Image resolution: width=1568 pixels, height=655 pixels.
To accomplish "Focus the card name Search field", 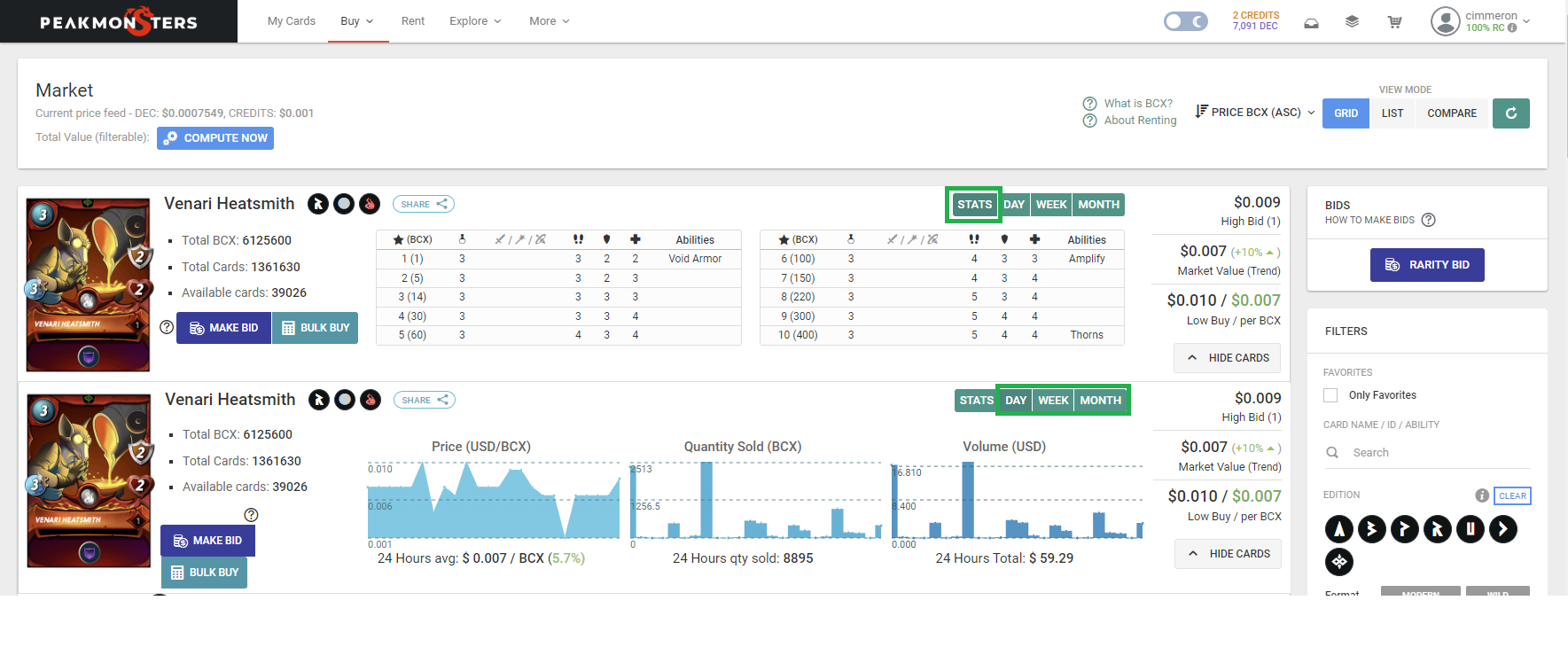I will (1427, 453).
